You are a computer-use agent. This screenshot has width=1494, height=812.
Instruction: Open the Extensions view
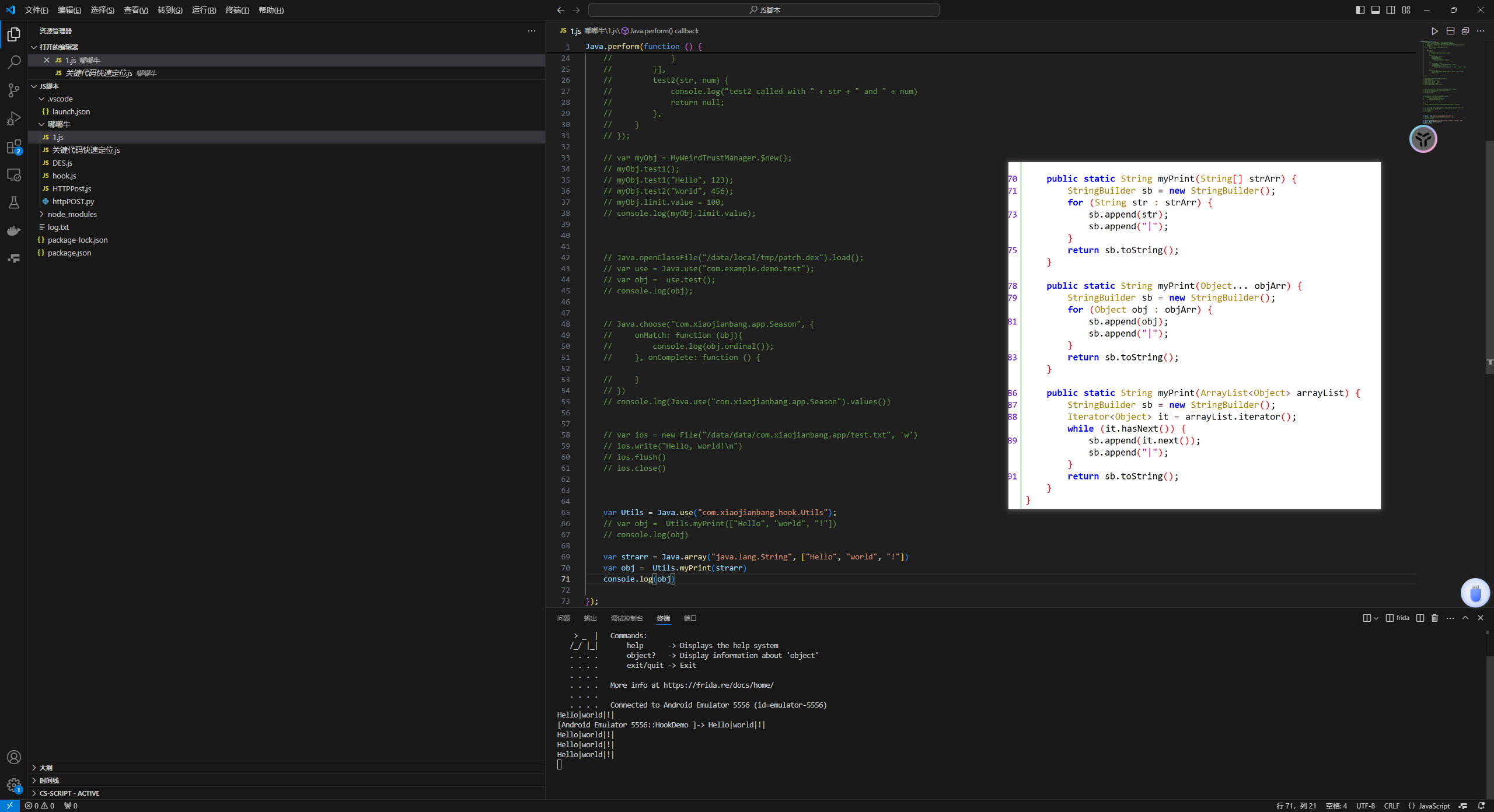(14, 147)
